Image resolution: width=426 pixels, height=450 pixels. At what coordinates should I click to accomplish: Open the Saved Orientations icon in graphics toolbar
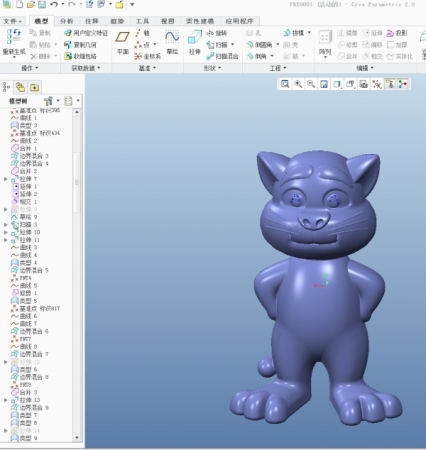click(350, 84)
